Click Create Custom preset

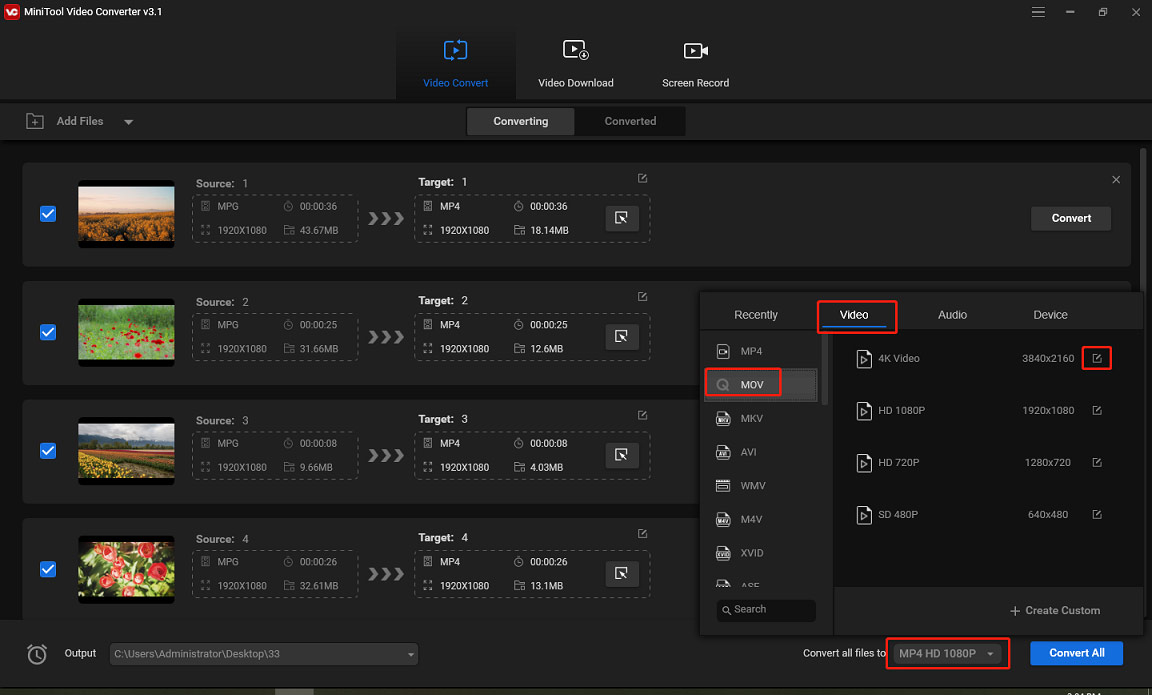[1054, 610]
